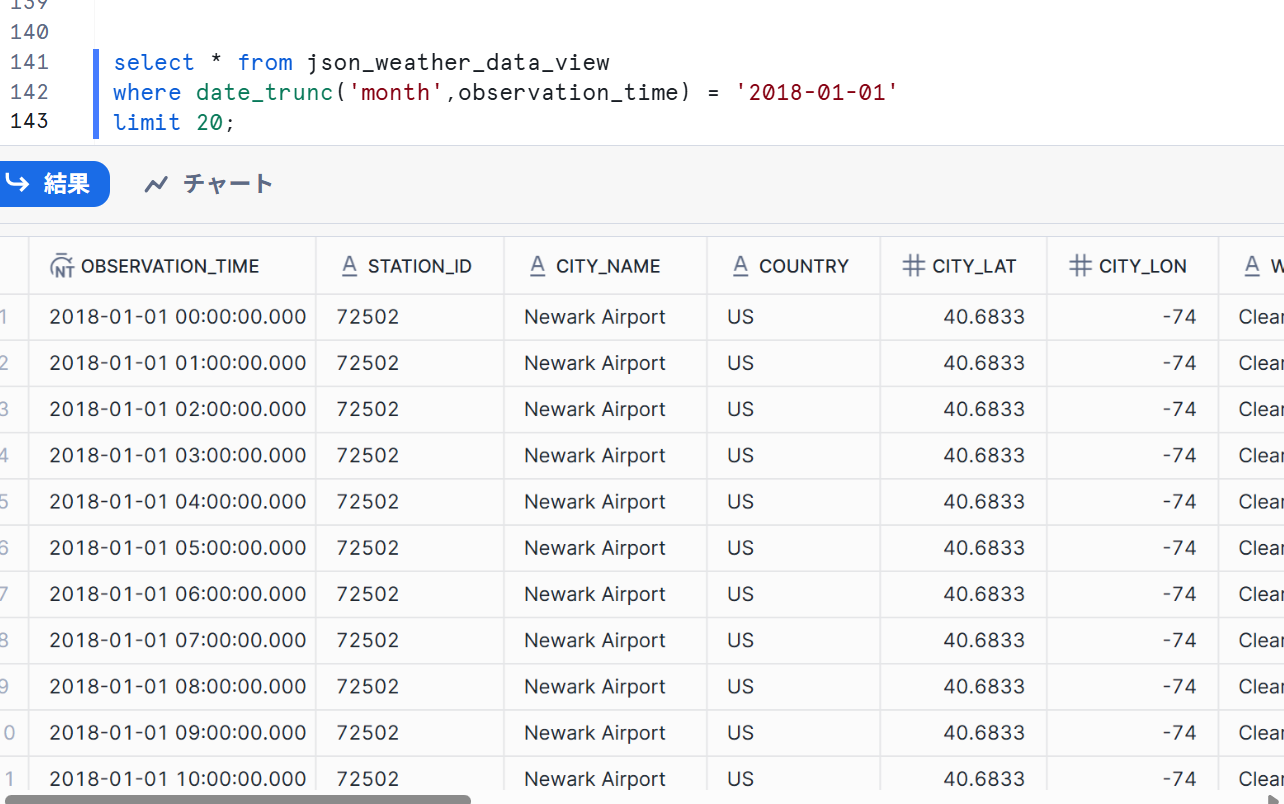1284x804 pixels.
Task: Click line number 140 in the gutter
Action: [x=29, y=32]
